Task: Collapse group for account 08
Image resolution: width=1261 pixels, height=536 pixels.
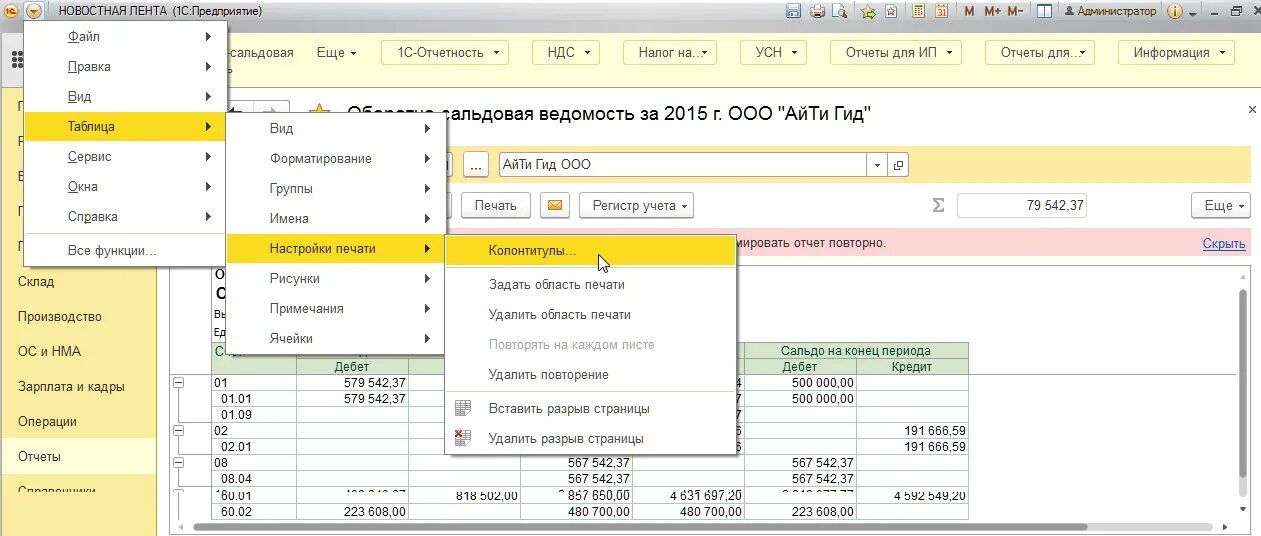Action: [179, 462]
